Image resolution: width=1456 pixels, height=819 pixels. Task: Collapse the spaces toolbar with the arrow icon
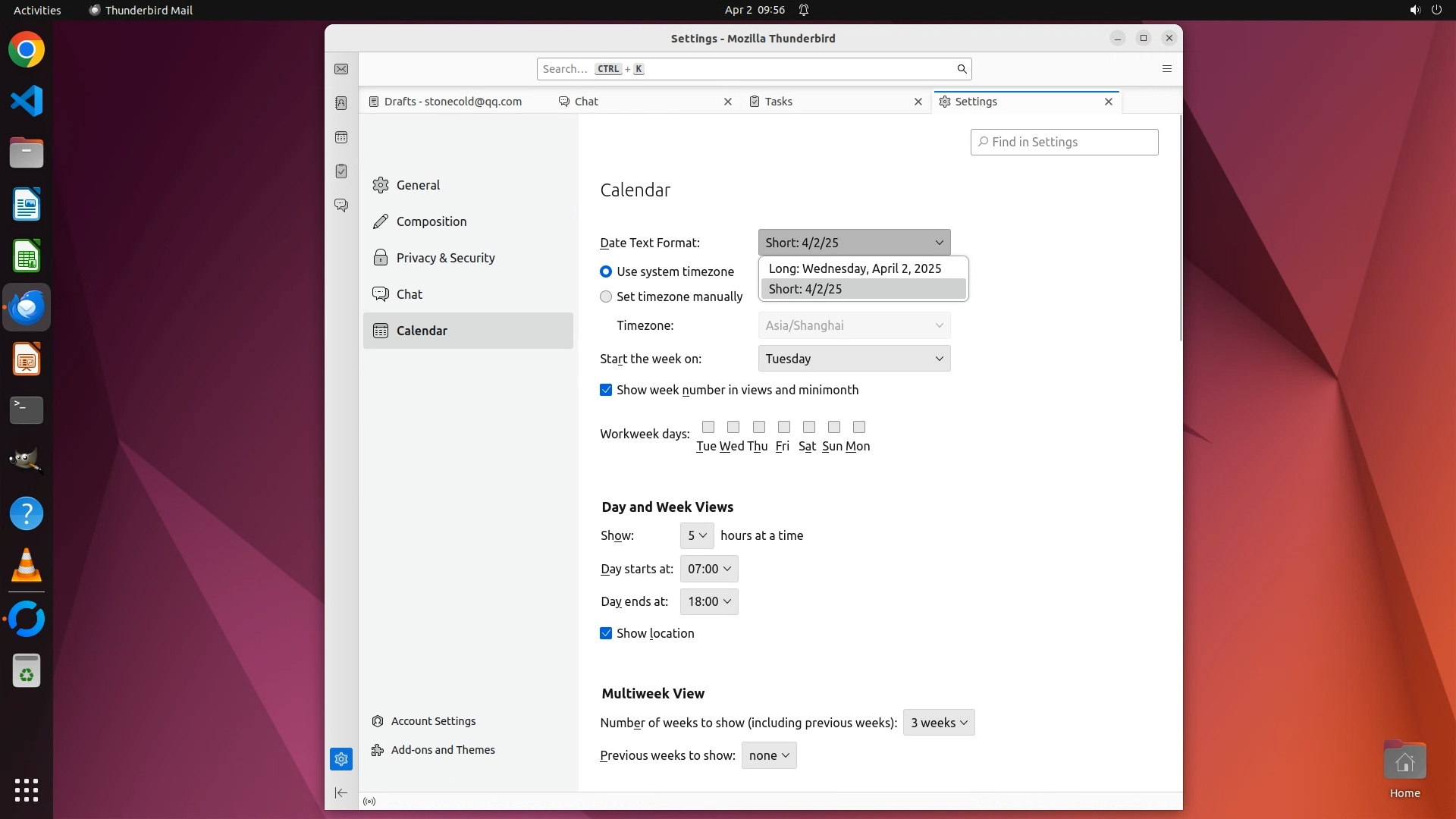pyautogui.click(x=341, y=792)
